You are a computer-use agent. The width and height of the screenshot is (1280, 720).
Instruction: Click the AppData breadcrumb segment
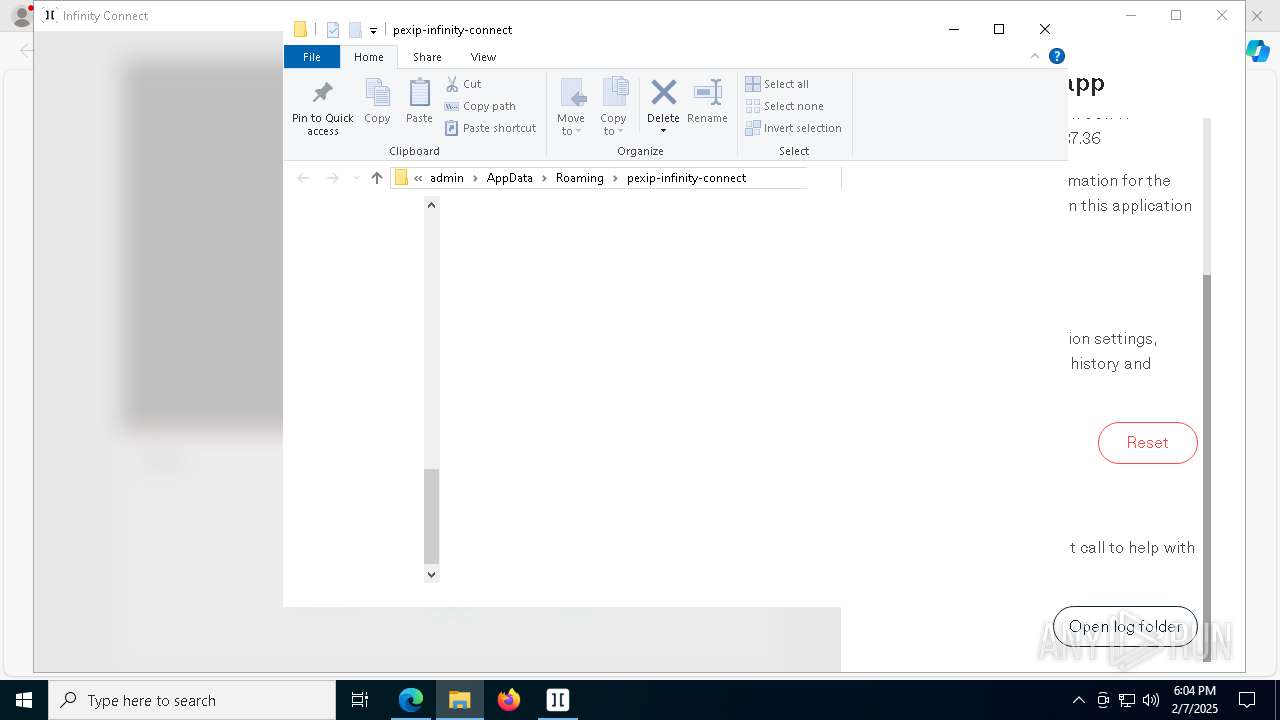click(509, 178)
